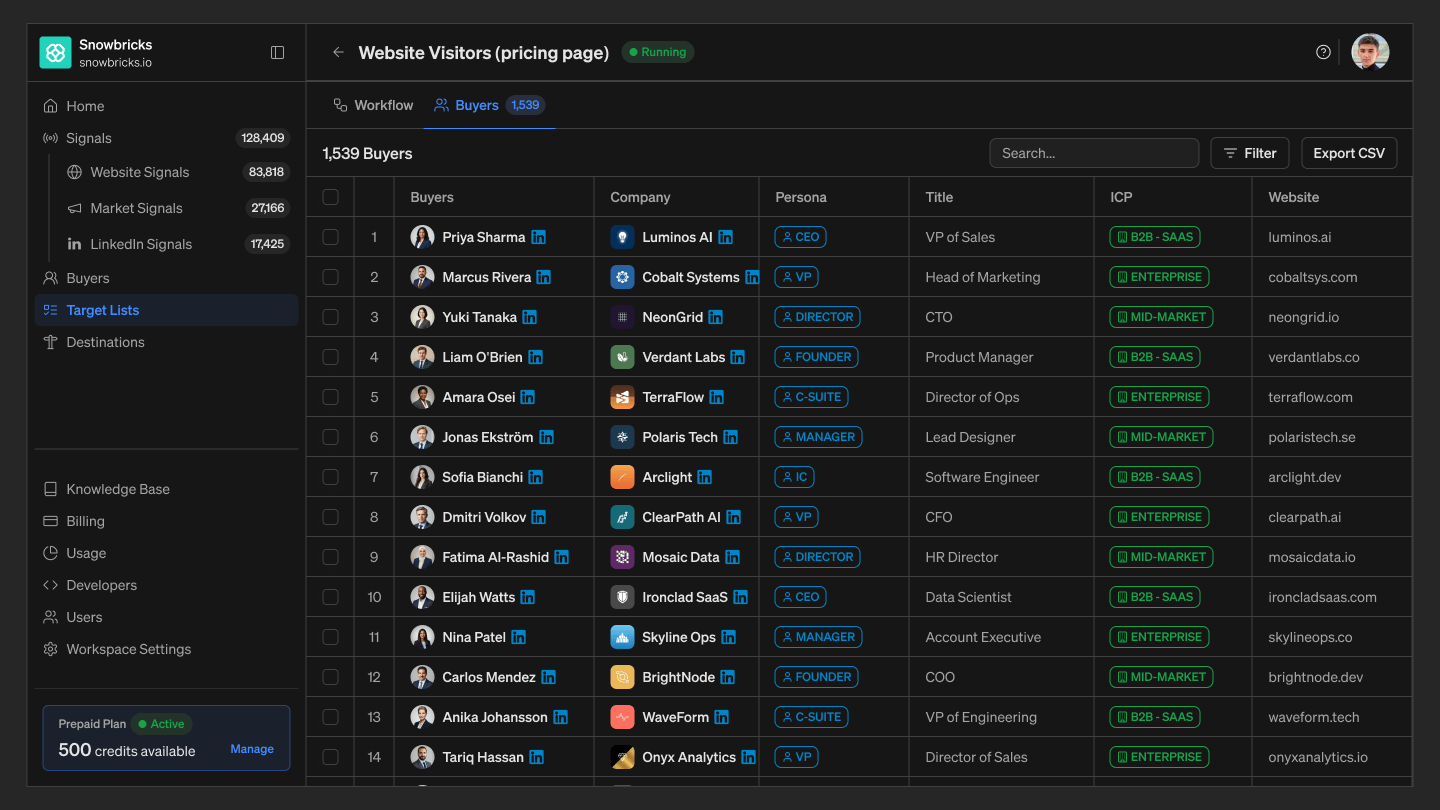Click the WaveForm company logo
Image resolution: width=1440 pixels, height=810 pixels.
622,717
